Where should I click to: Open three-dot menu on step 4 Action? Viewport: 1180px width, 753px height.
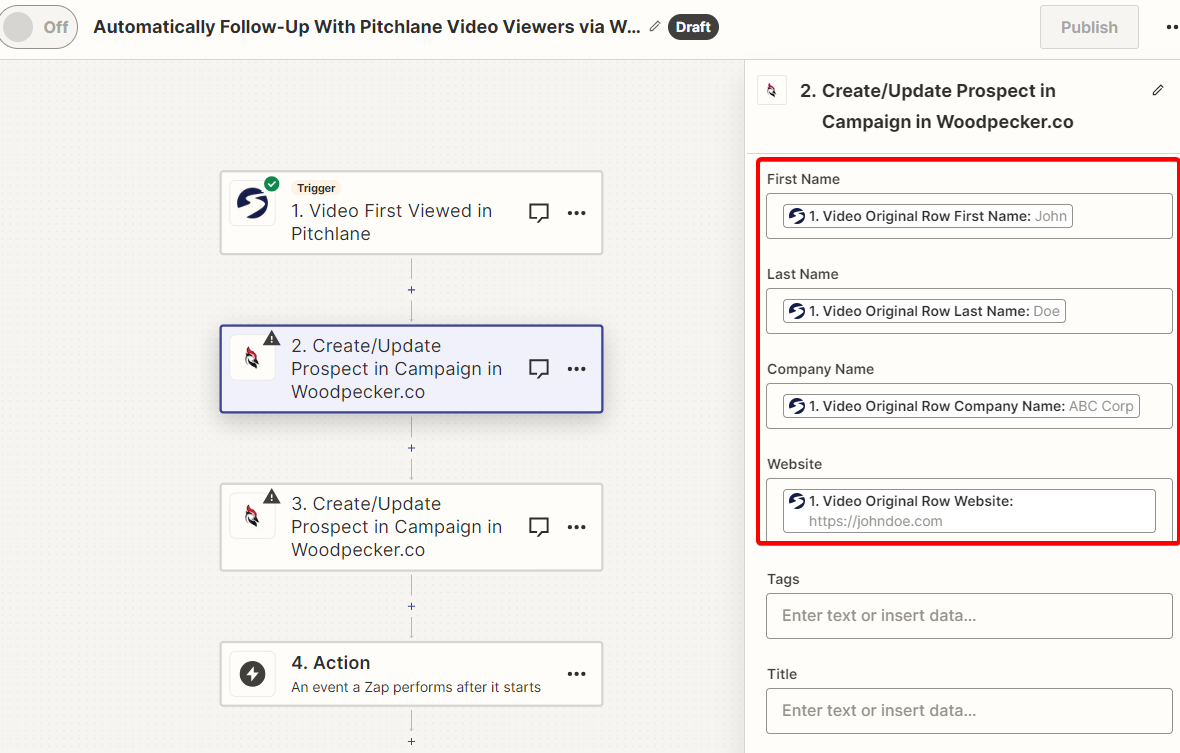point(576,674)
